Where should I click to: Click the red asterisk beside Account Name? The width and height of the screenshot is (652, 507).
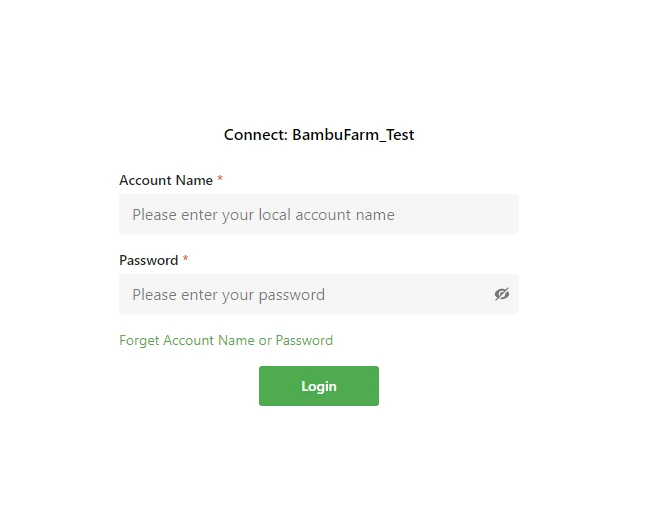[x=220, y=180]
